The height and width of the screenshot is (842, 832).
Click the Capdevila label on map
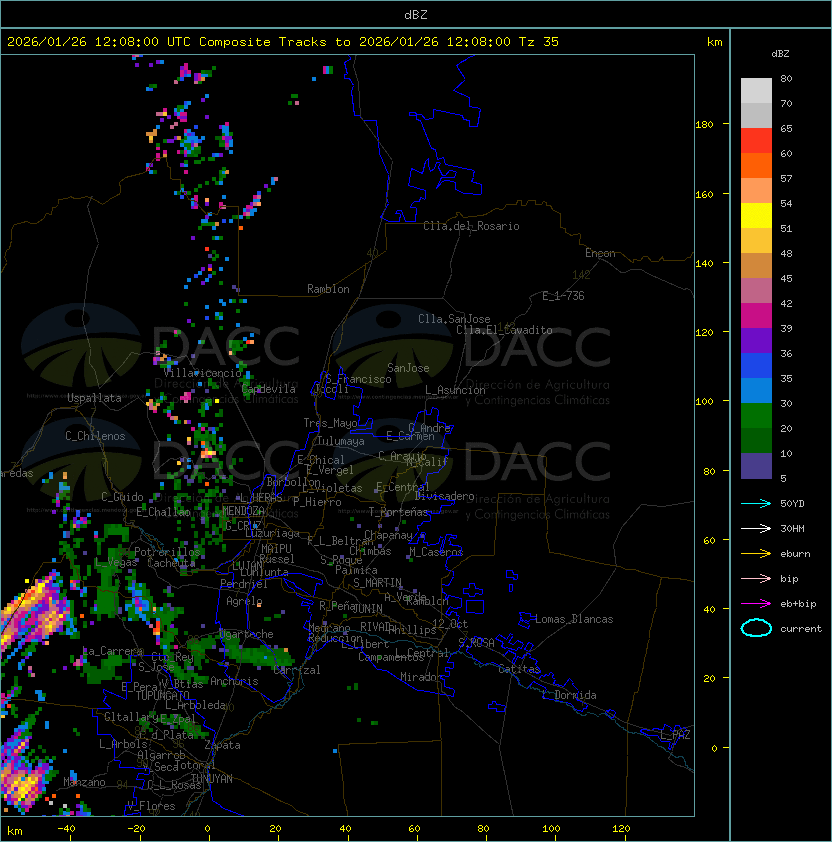[x=269, y=389]
